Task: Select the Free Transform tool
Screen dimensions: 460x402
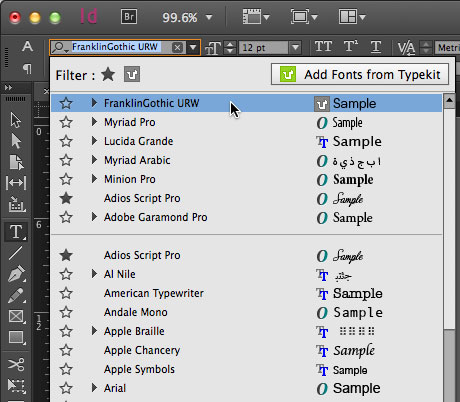Action: tap(16, 386)
